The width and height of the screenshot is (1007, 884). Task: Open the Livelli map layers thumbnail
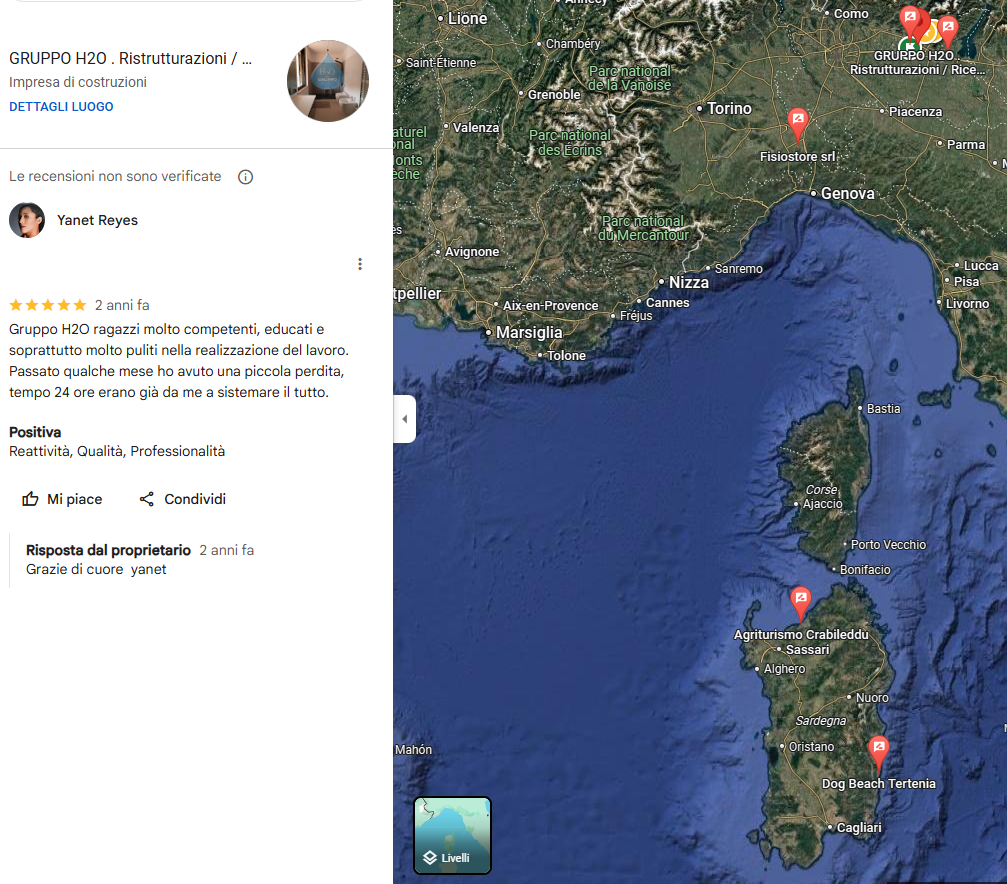[452, 835]
